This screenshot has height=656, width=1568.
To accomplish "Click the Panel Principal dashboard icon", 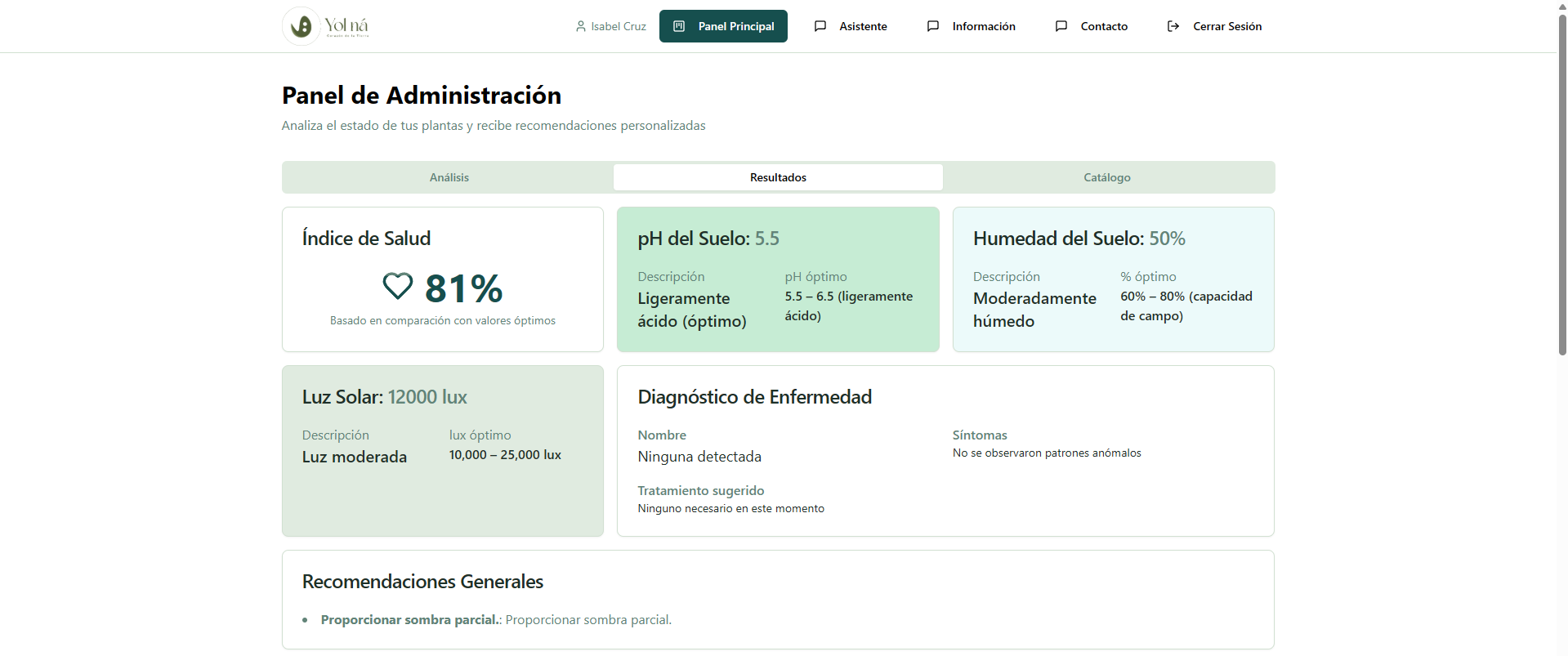I will 679,26.
